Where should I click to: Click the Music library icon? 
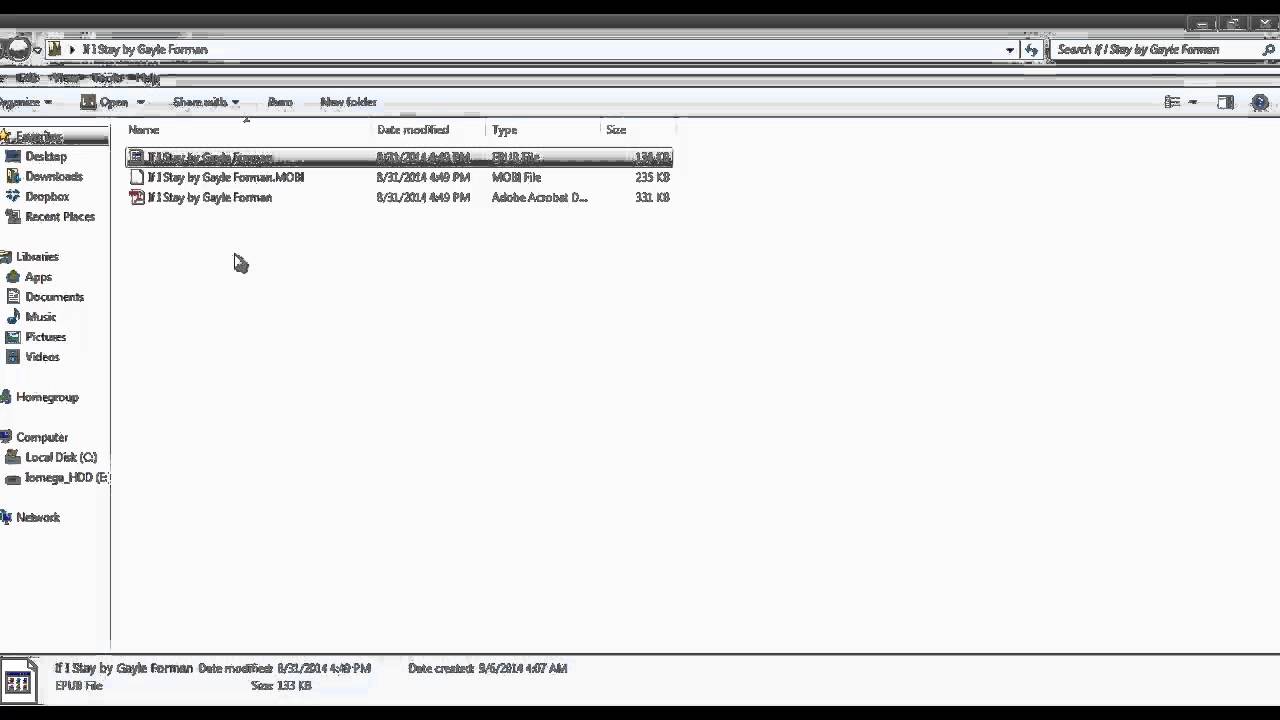(x=13, y=317)
